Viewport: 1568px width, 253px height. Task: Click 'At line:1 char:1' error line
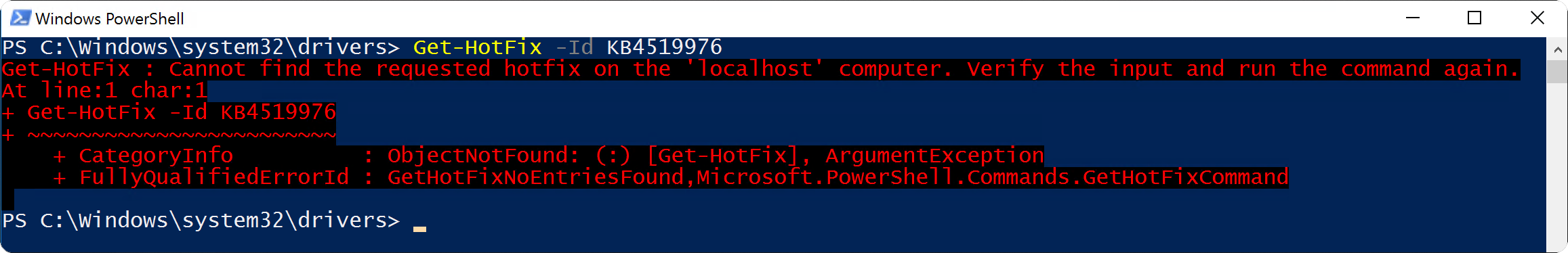(x=104, y=90)
